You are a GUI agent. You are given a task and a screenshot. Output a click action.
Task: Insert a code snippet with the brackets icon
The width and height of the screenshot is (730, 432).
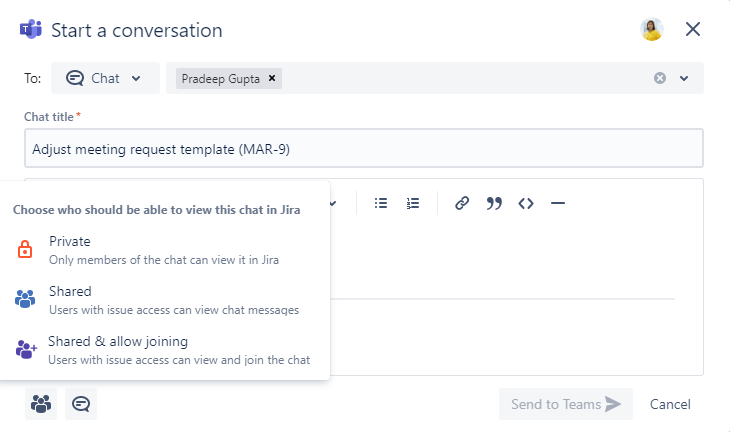coord(526,203)
